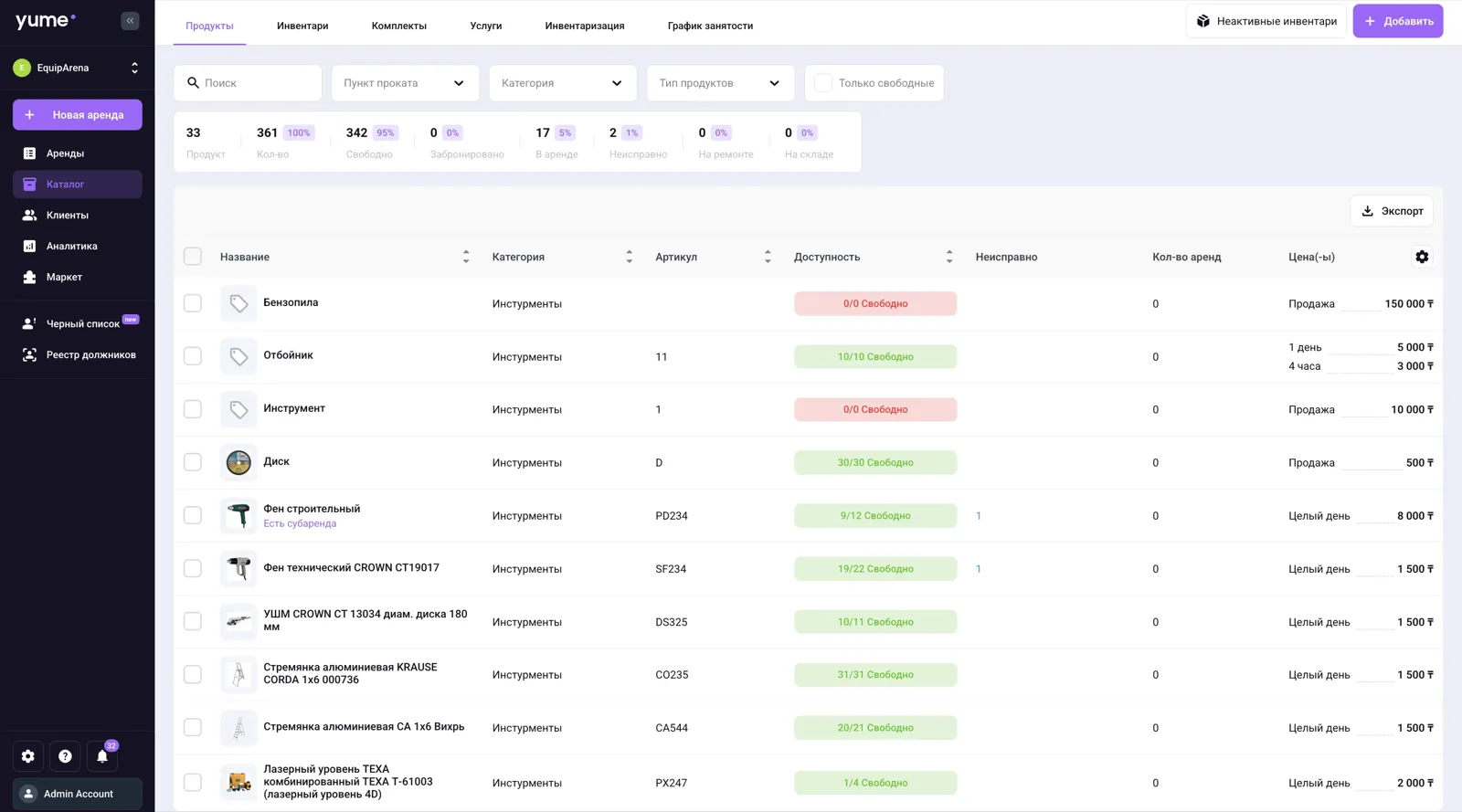
Task: Click the Экспорт button
Action: pos(1392,211)
